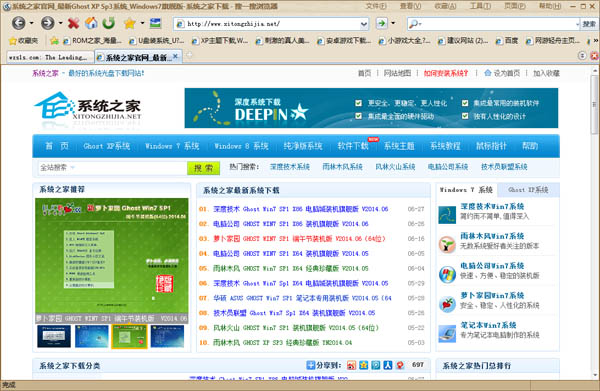Expand dropdown arrow next to back button
The width and height of the screenshot is (600, 391).
point(31,23)
